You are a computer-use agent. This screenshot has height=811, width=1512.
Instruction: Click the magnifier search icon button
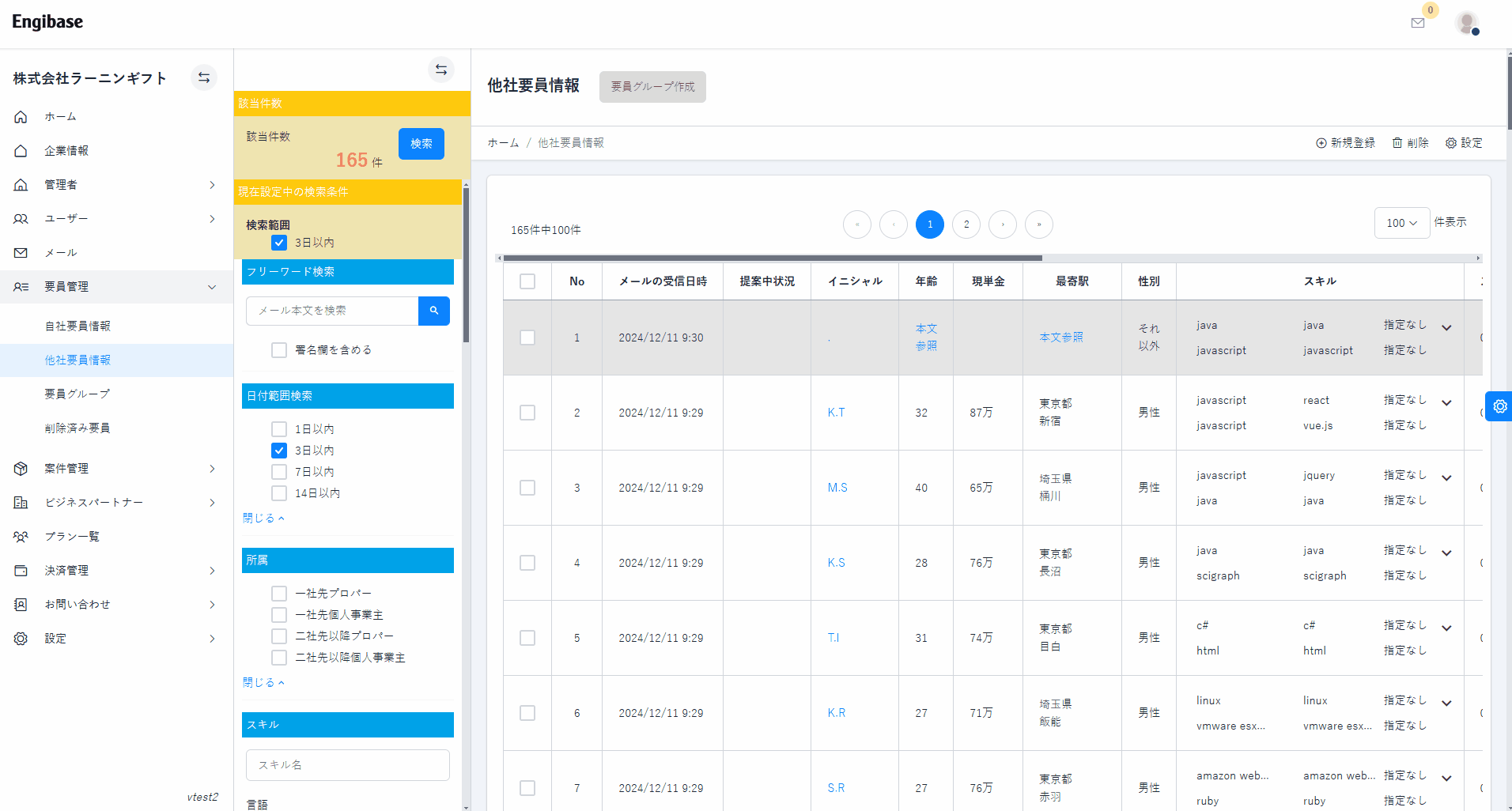click(434, 311)
